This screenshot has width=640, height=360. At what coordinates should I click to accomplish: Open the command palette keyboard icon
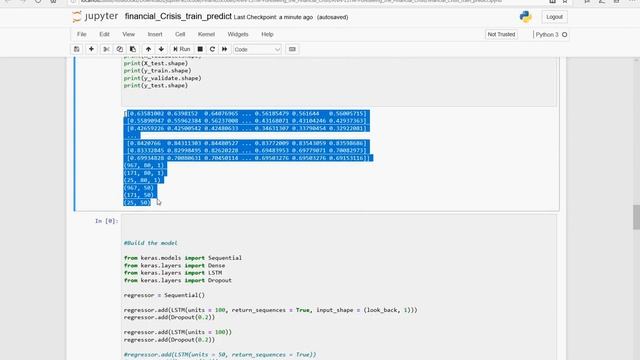click(x=292, y=49)
